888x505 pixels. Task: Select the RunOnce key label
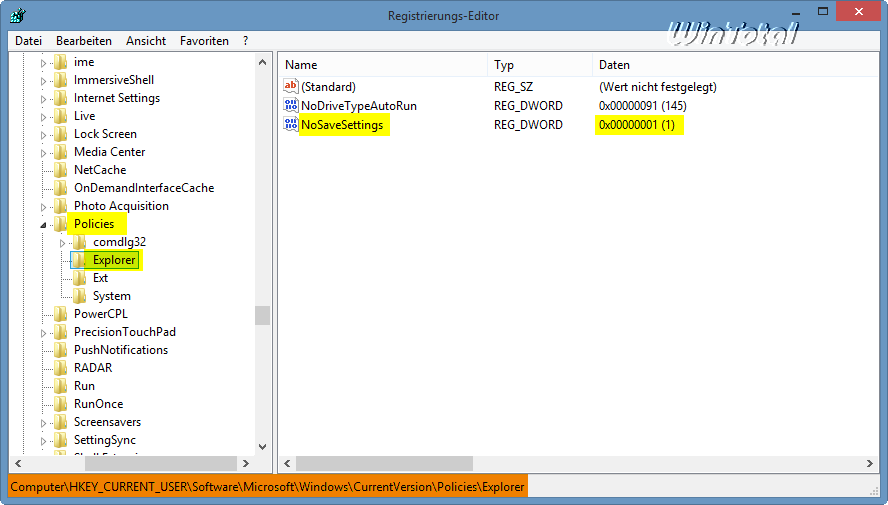coord(99,404)
